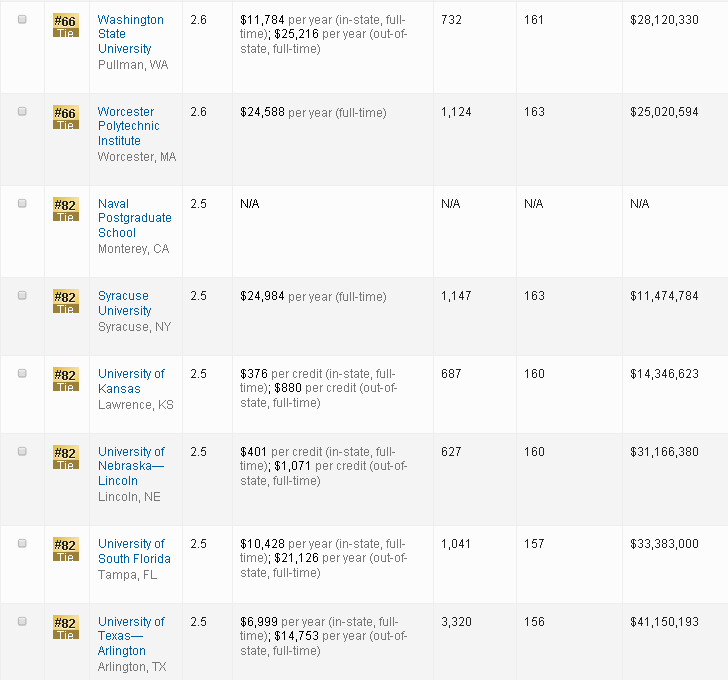Click the #66 rank badge beside Washington State

[x=65, y=24]
